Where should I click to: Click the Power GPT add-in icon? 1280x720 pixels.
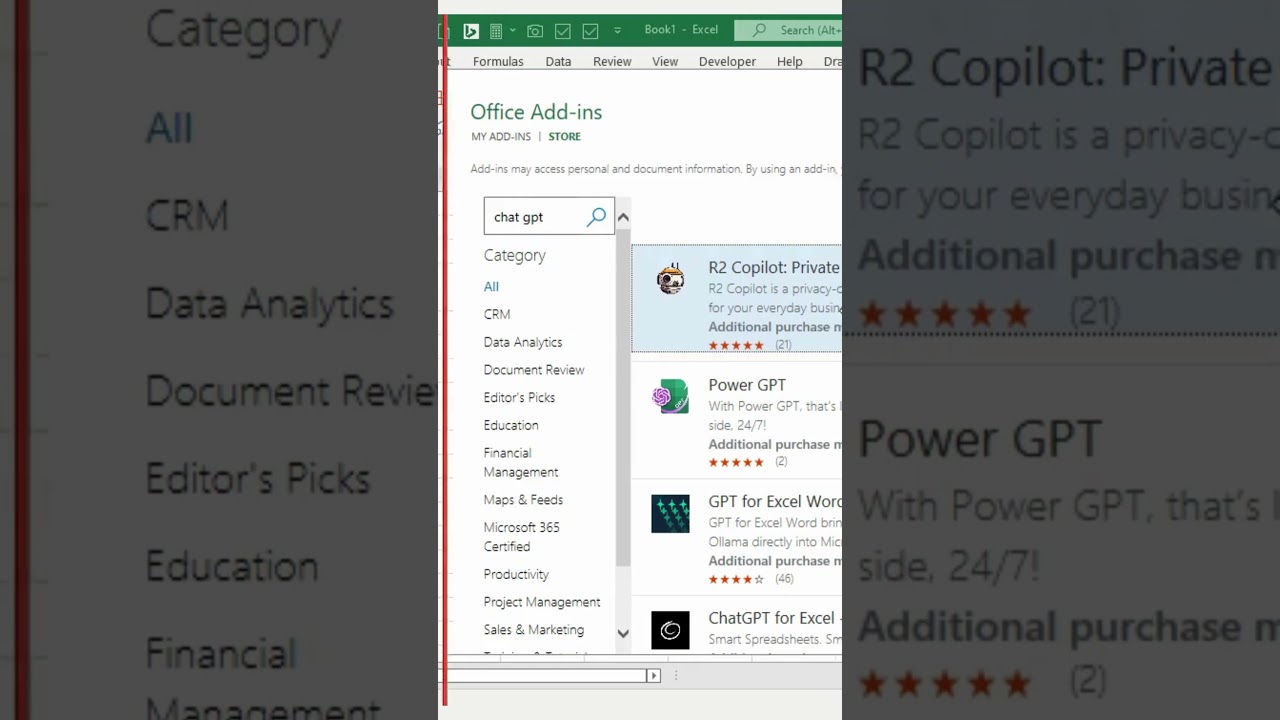pyautogui.click(x=670, y=397)
